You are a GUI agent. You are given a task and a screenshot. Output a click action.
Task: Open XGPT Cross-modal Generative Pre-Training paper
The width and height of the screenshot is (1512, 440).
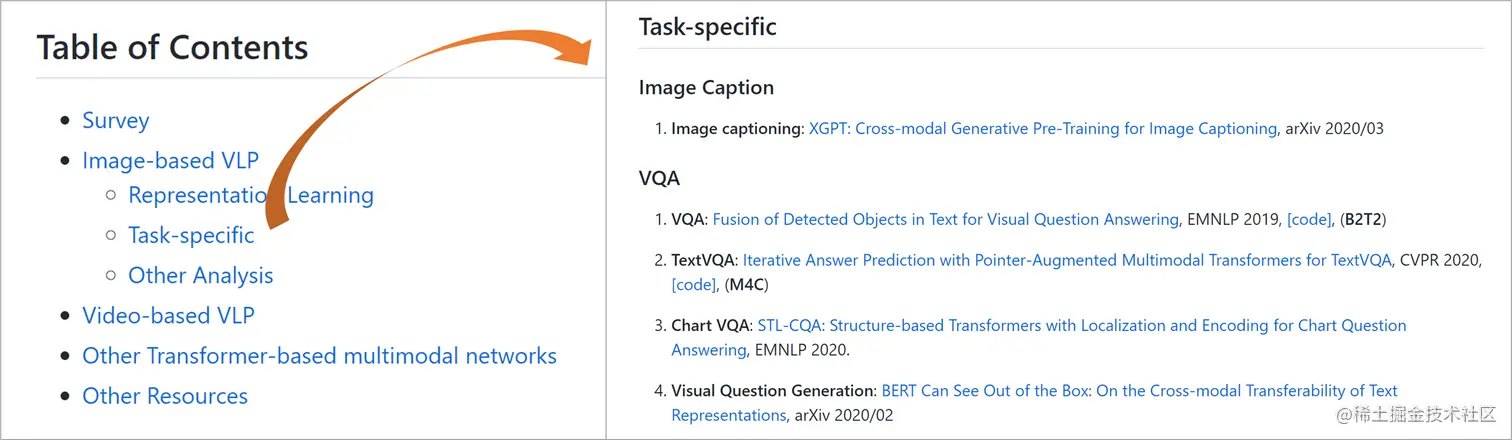(1043, 129)
